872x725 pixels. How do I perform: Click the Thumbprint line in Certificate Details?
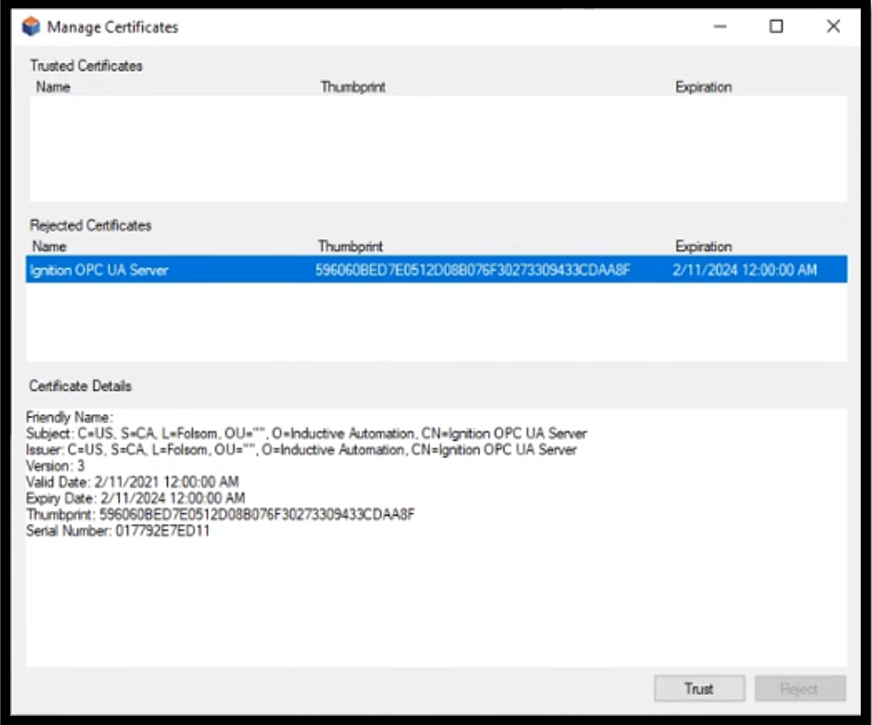(220, 514)
